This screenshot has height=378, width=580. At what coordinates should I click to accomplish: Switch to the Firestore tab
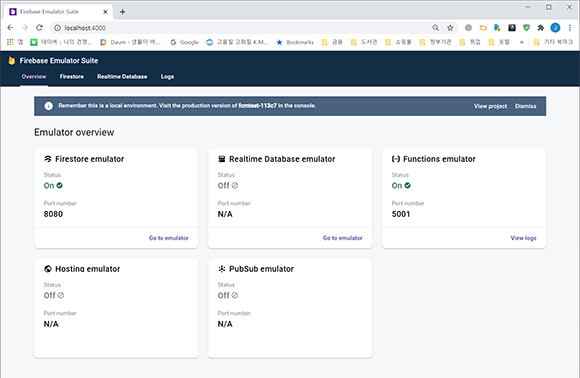72,77
